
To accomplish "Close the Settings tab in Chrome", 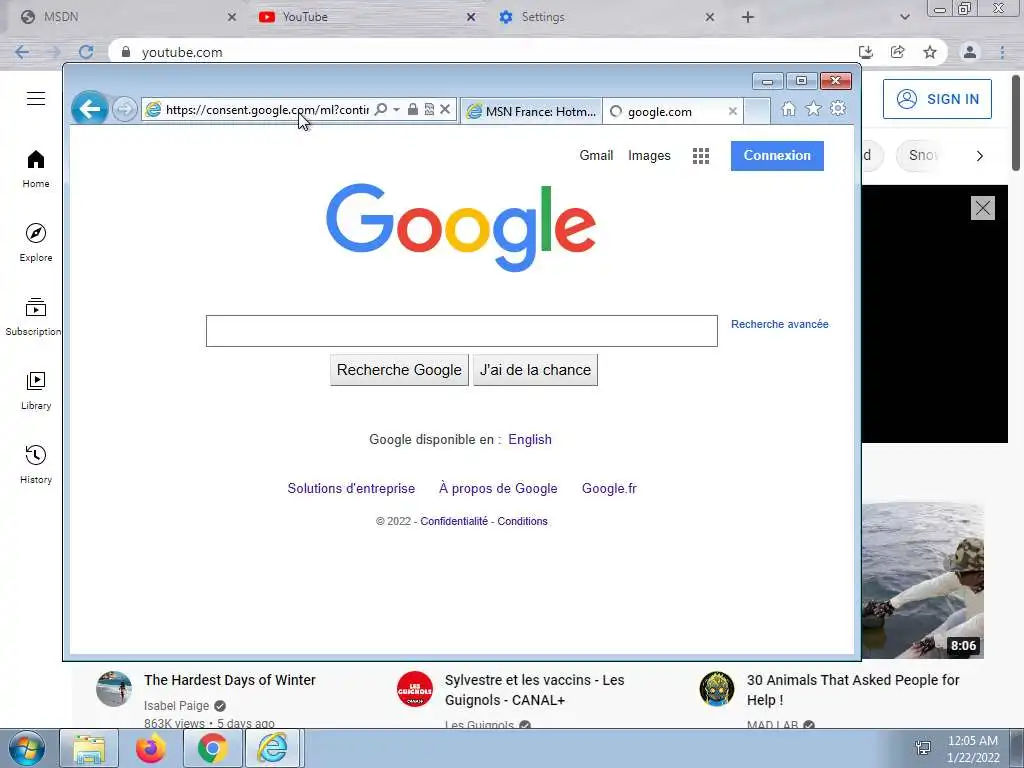I will coord(710,17).
